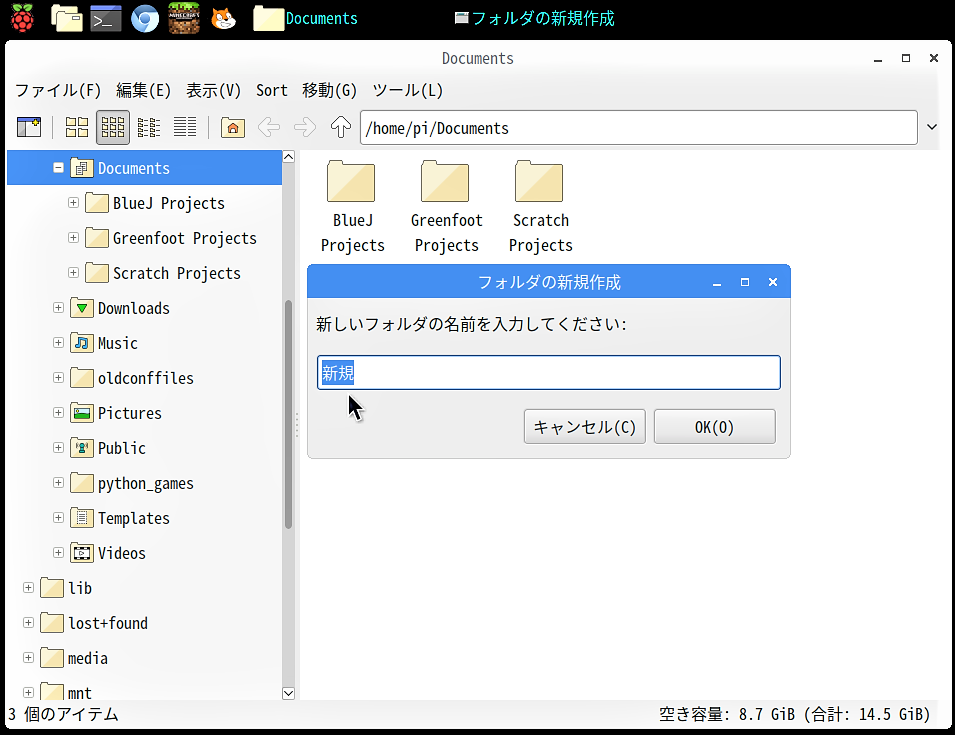The height and width of the screenshot is (735, 955).
Task: Click the 空き容量 free space status text
Action: [794, 714]
